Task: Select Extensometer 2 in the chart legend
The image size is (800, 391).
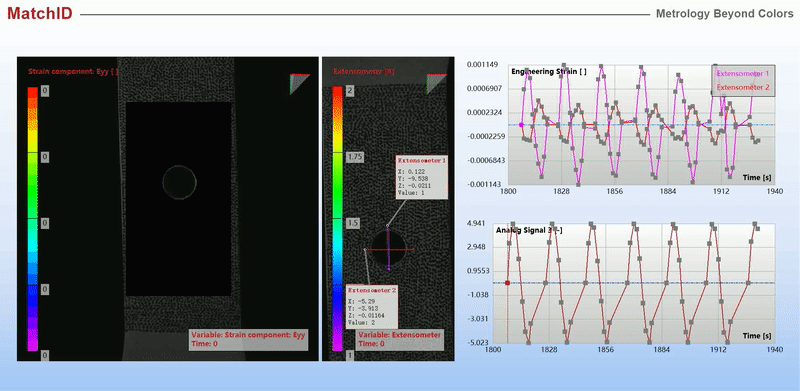Action: pos(743,87)
